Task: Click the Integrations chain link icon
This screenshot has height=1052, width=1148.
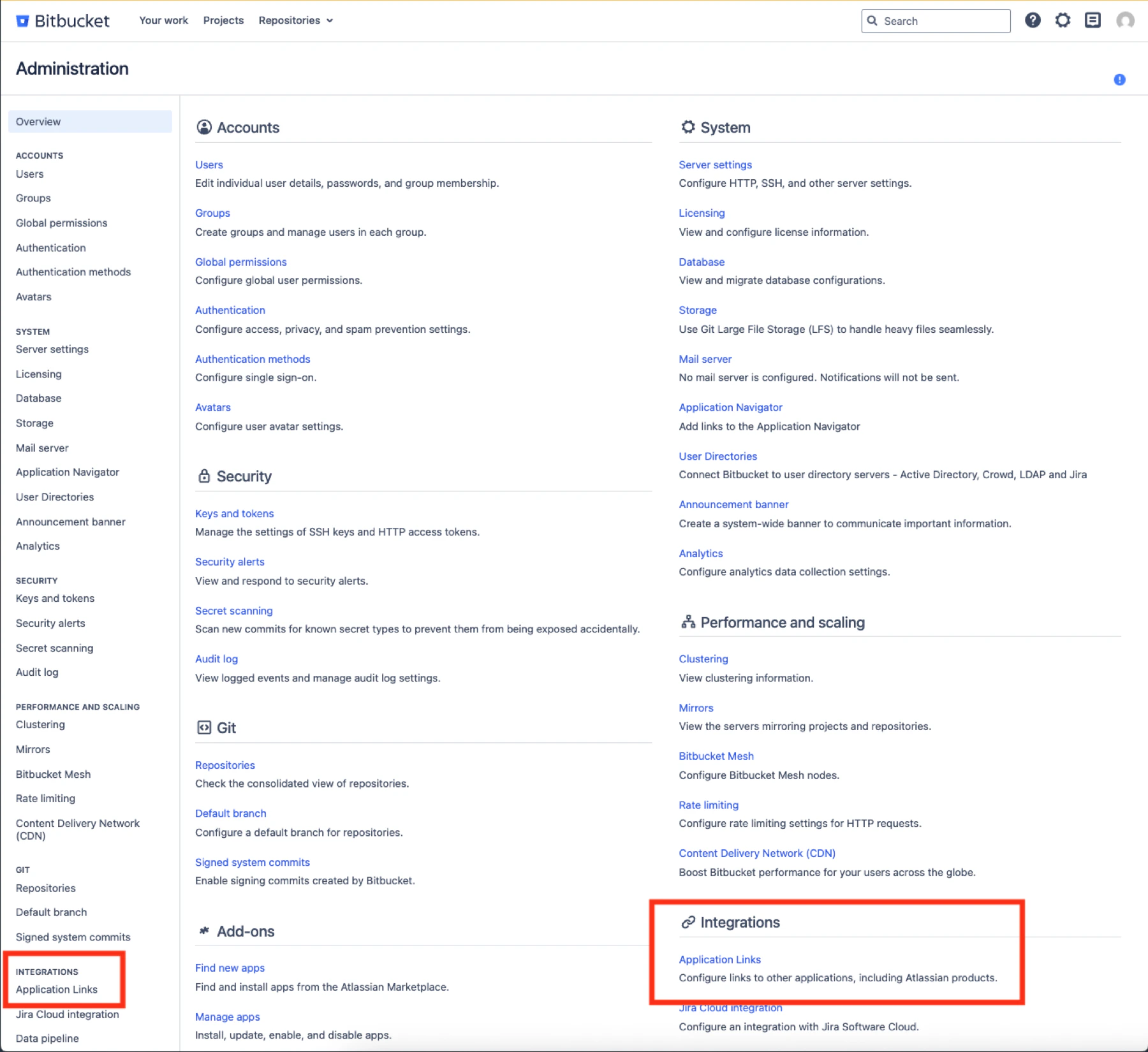Action: click(x=688, y=922)
